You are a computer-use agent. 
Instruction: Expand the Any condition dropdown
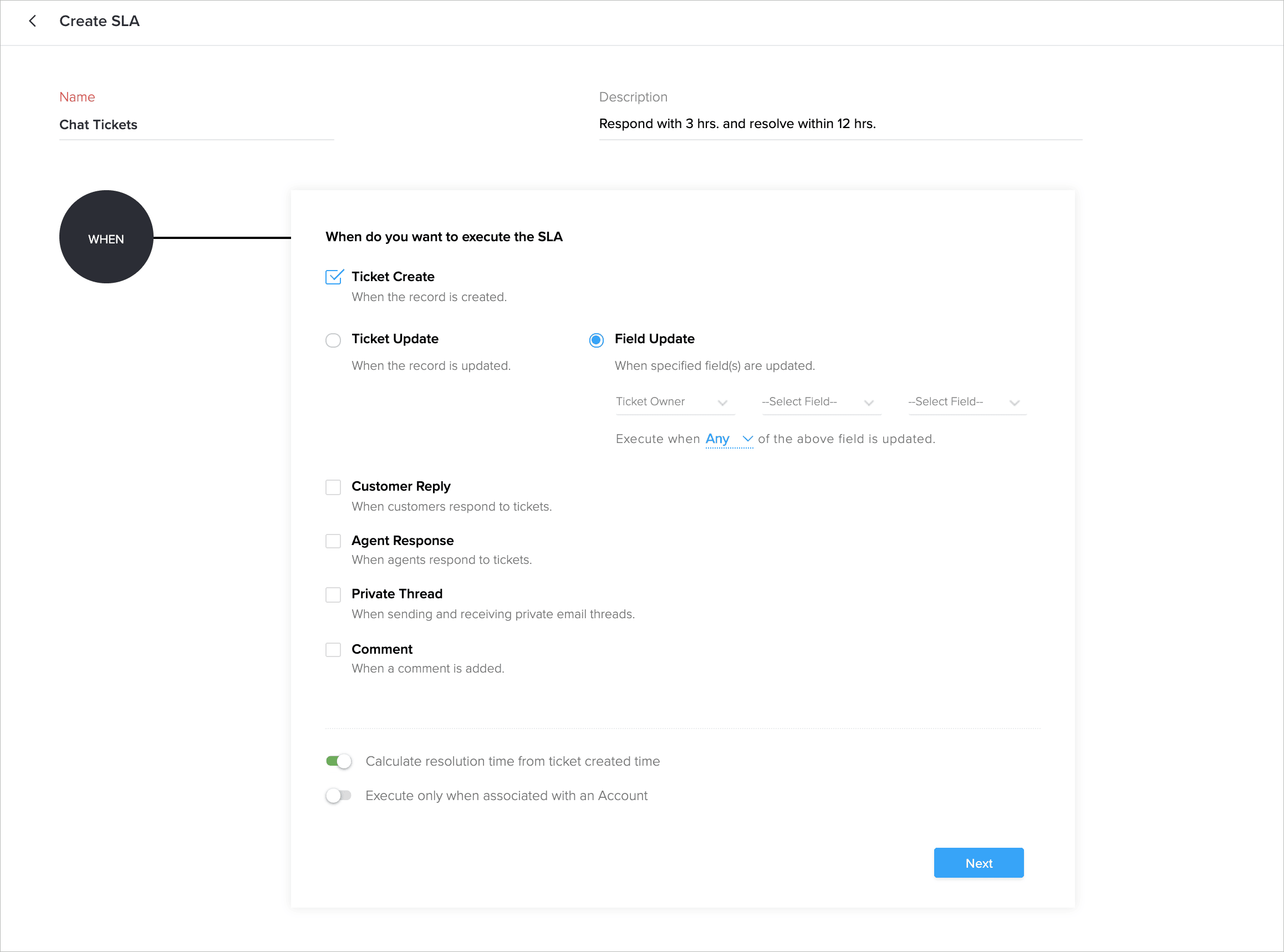tap(729, 439)
